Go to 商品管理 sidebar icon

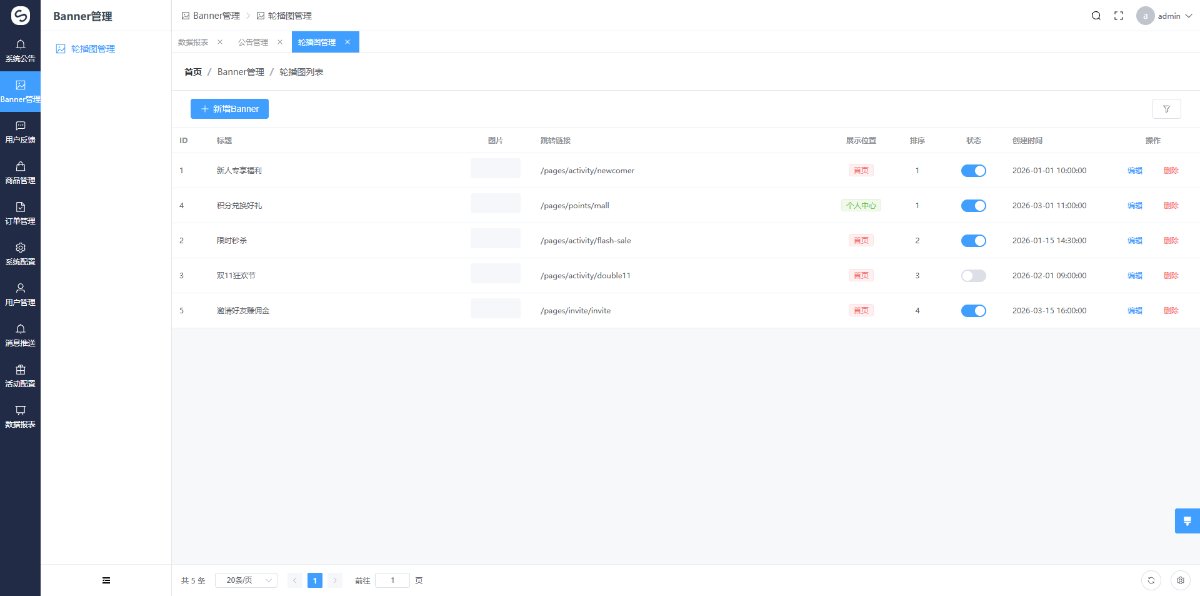[20, 172]
